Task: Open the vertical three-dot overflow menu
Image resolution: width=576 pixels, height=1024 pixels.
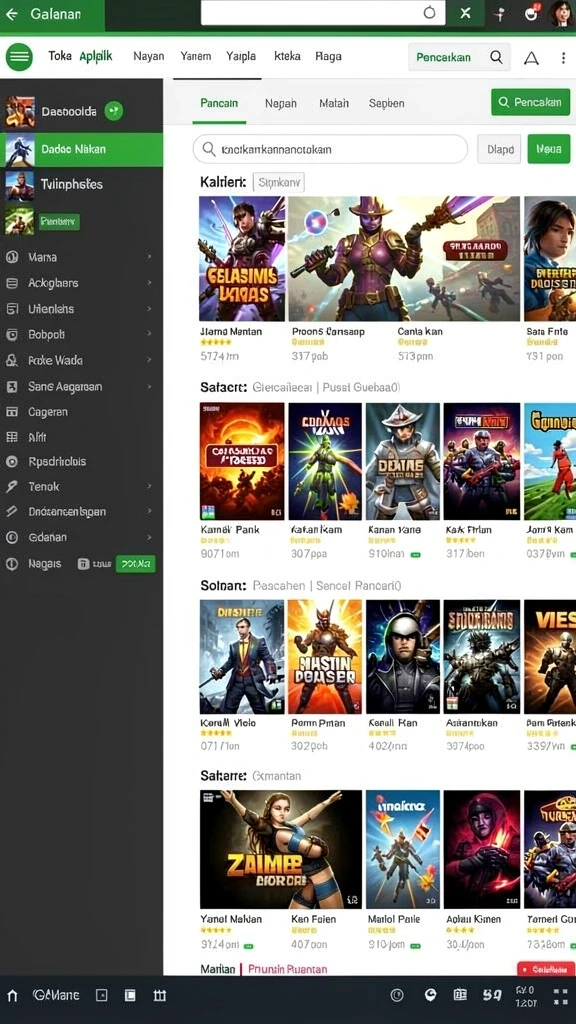Action: [x=563, y=57]
